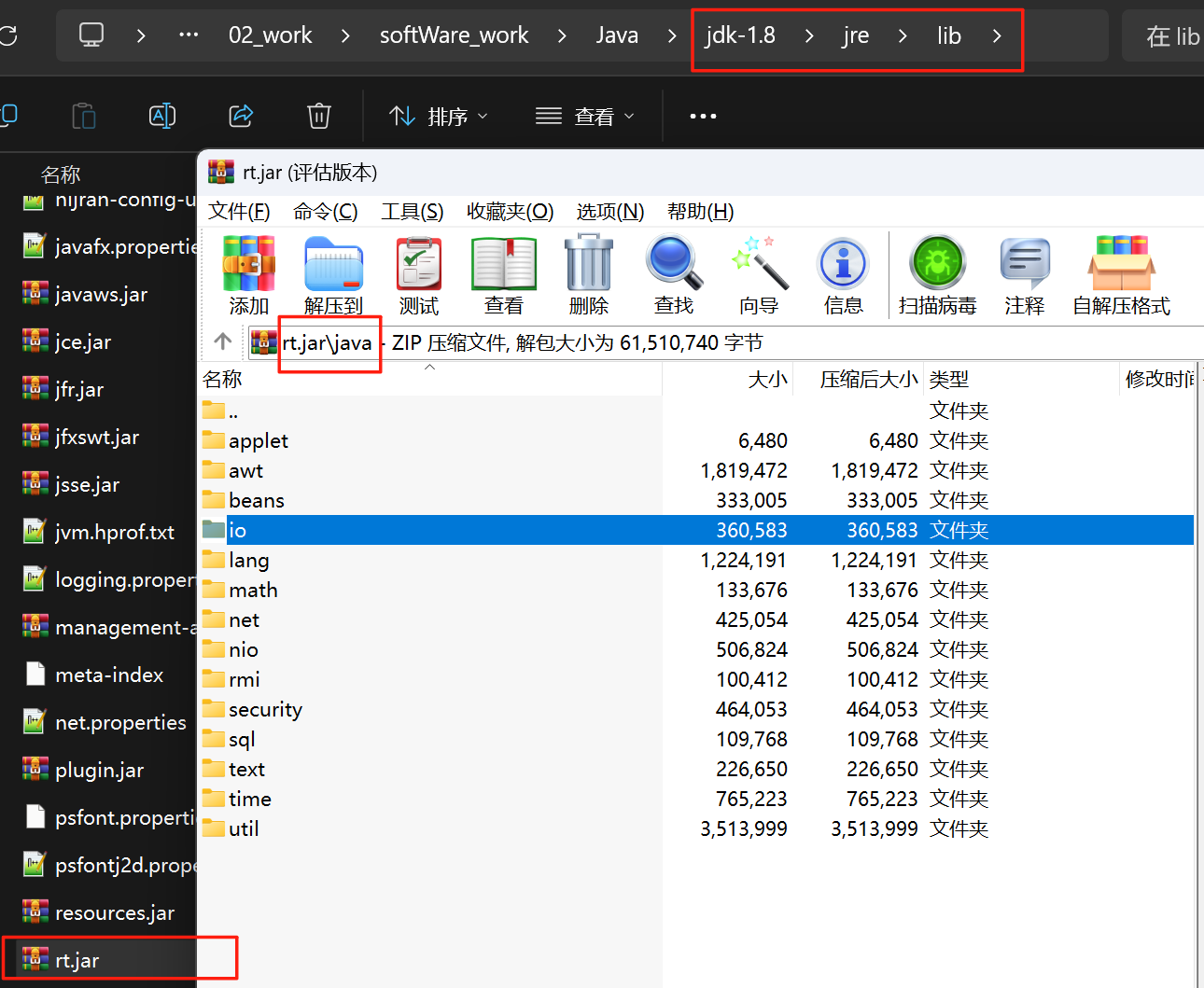Select the util folder

(x=244, y=828)
